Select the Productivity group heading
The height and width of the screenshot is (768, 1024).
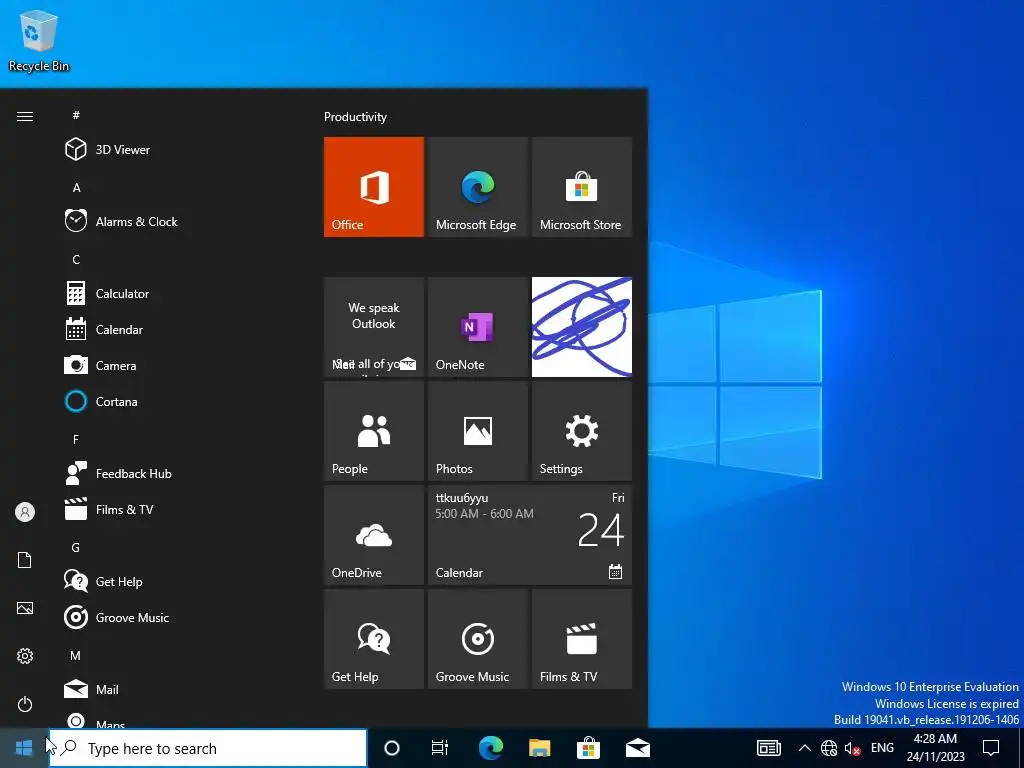355,117
